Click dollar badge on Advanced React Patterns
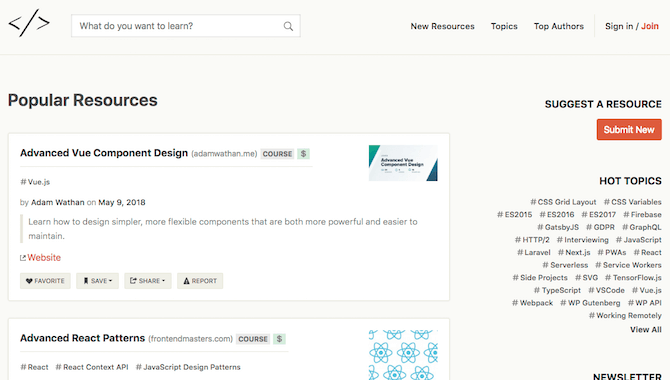Screen dimensions: 670x380 pyautogui.click(x=279, y=339)
